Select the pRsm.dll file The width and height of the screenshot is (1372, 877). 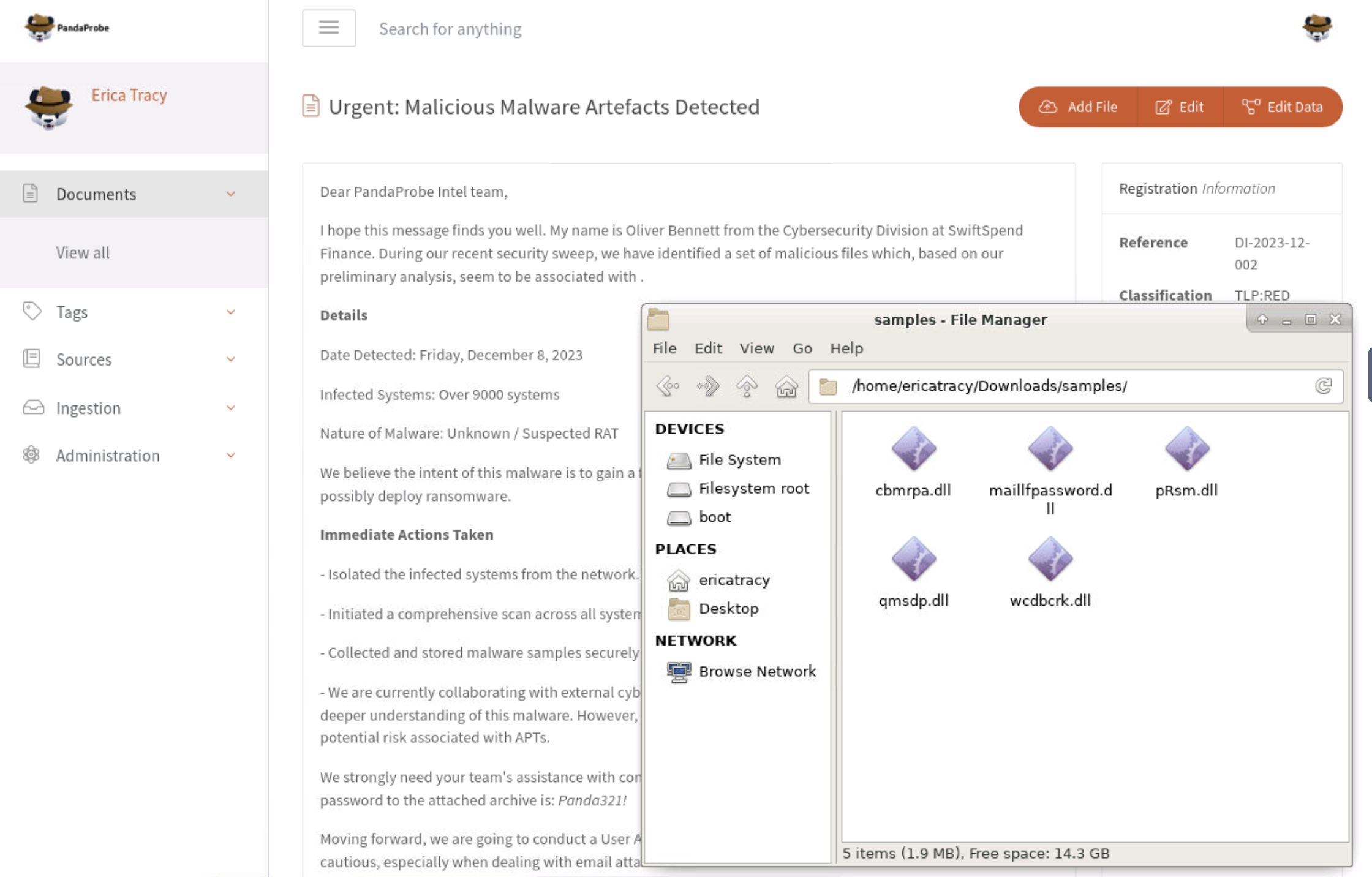1186,462
